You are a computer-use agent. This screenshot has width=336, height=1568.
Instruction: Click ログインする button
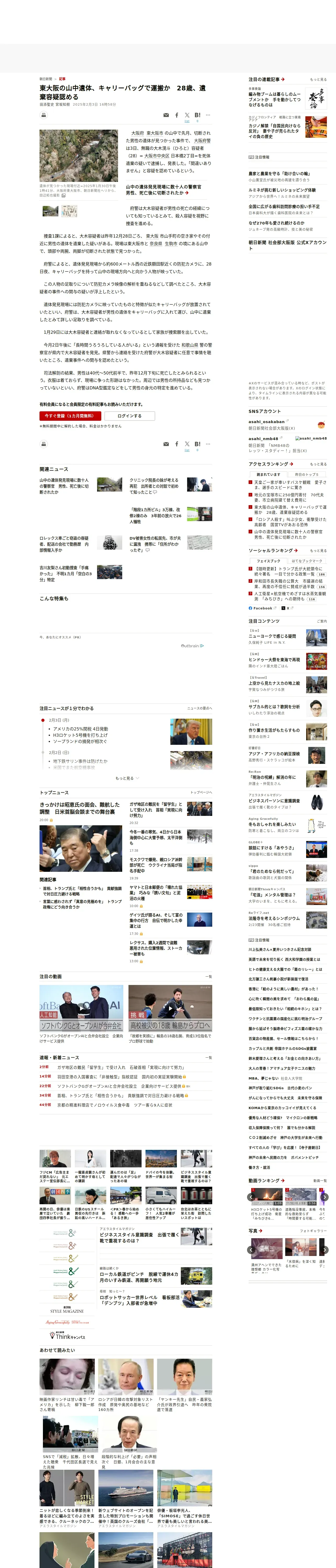(x=129, y=416)
